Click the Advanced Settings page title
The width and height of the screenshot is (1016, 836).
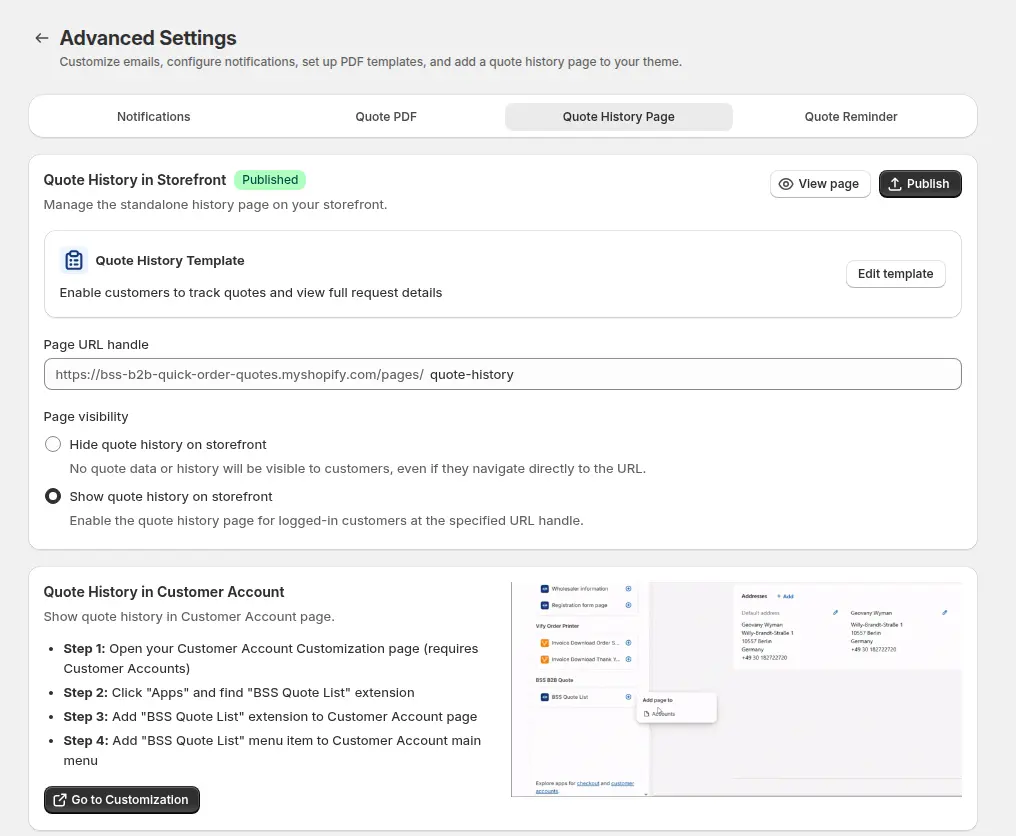148,38
